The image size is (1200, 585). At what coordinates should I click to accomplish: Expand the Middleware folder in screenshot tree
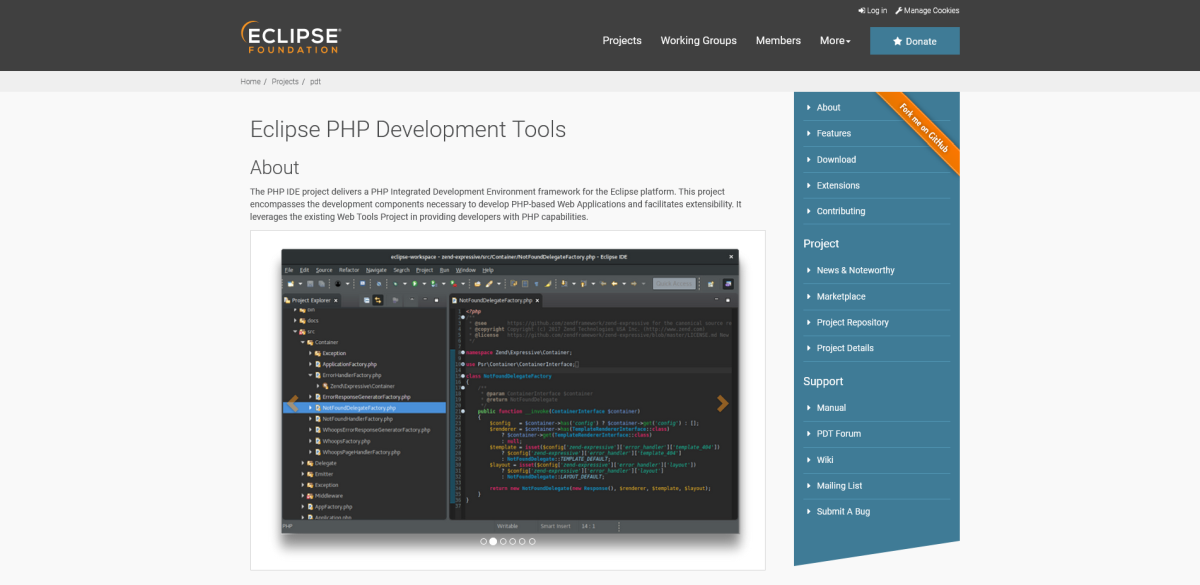click(303, 495)
